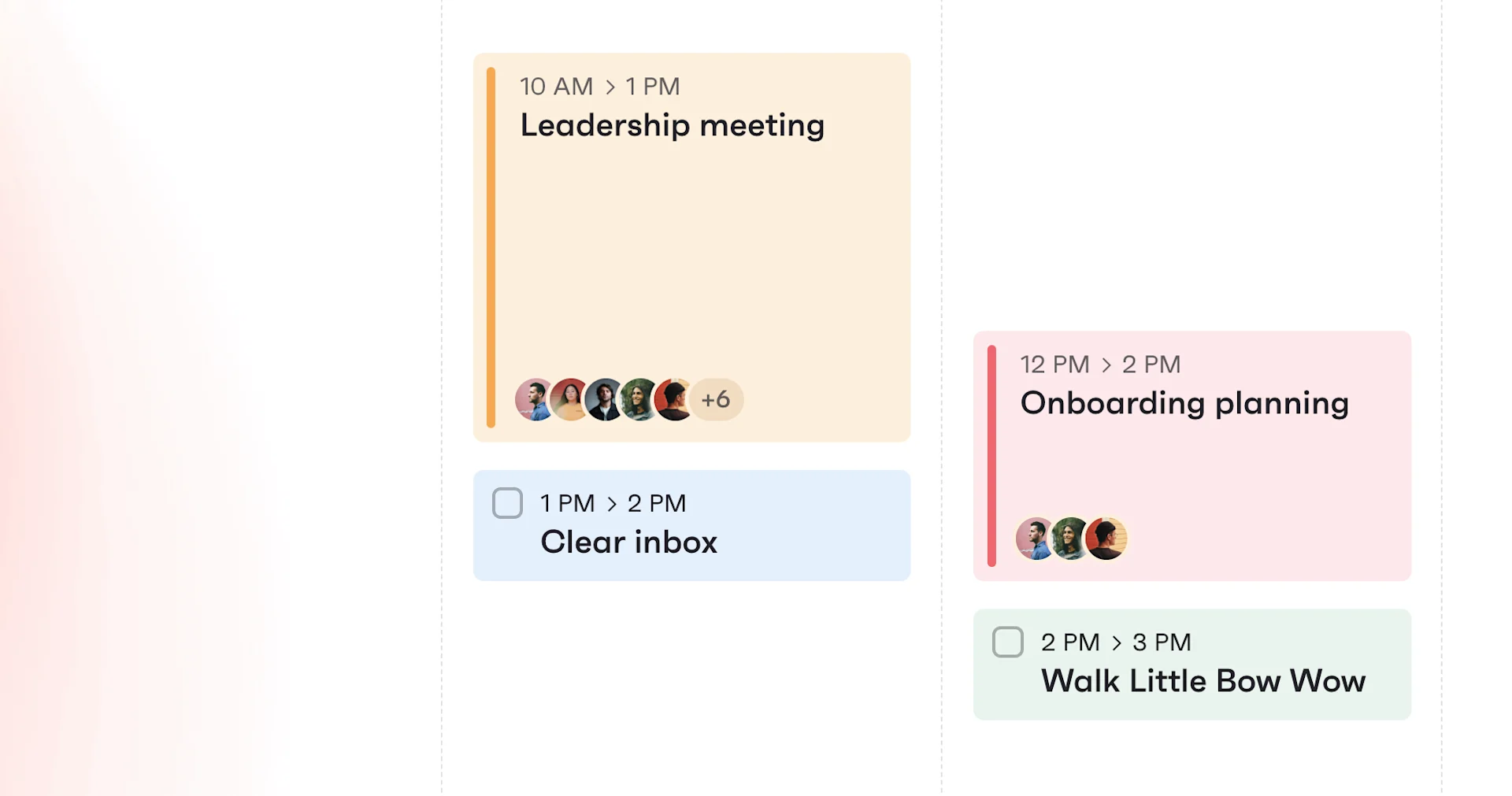This screenshot has width=1512, height=796.
Task: Open the last avatar on Onboarding planning card
Action: 1106,539
